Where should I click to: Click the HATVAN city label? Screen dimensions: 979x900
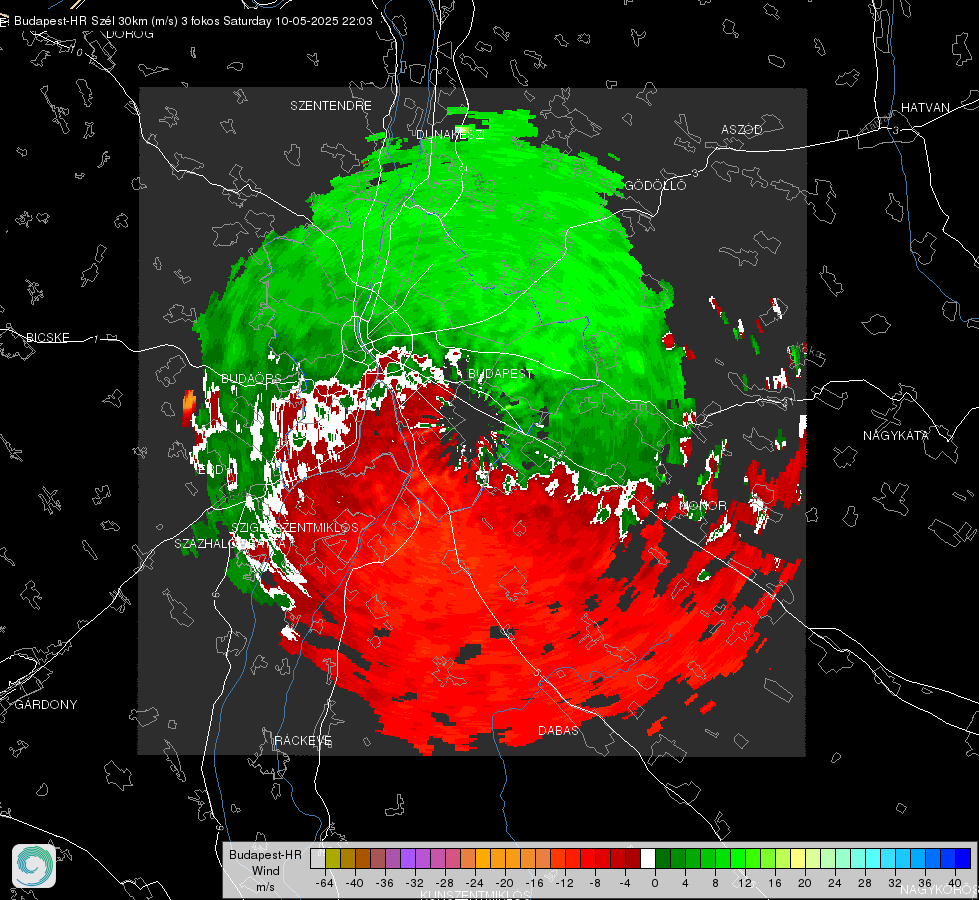tap(925, 107)
